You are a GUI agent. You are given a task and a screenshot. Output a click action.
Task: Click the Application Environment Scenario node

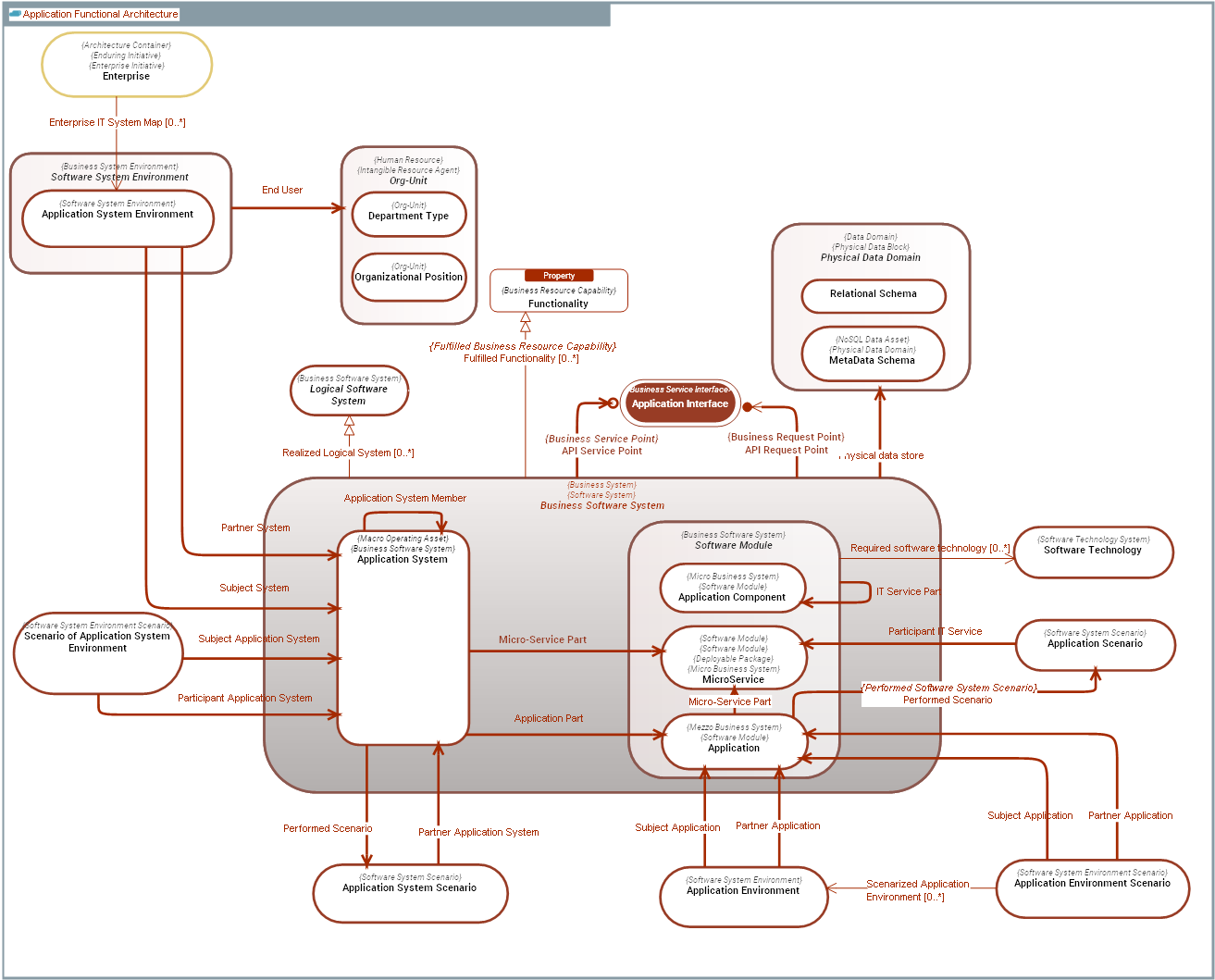coord(1092,888)
